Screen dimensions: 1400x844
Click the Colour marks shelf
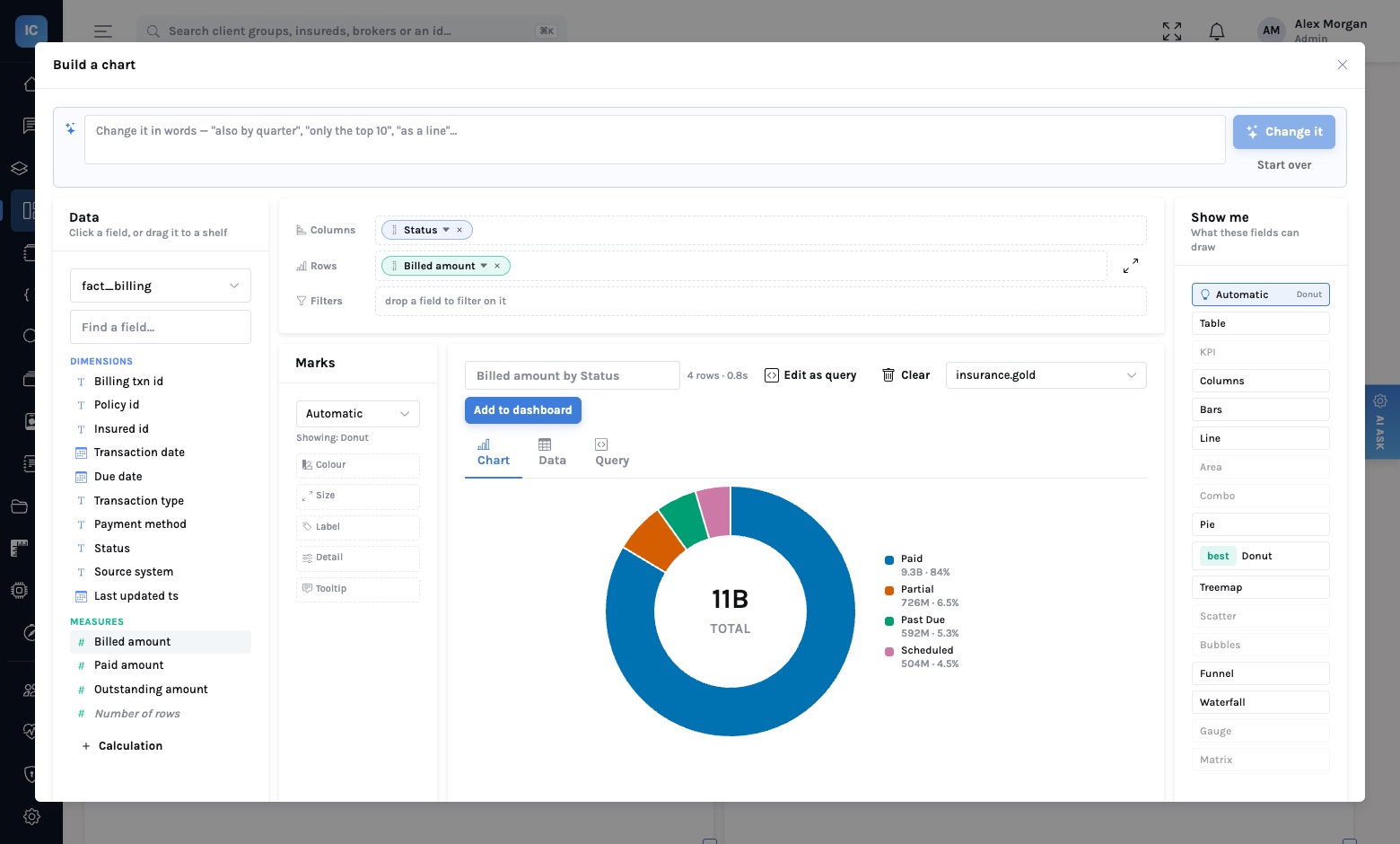tap(358, 465)
